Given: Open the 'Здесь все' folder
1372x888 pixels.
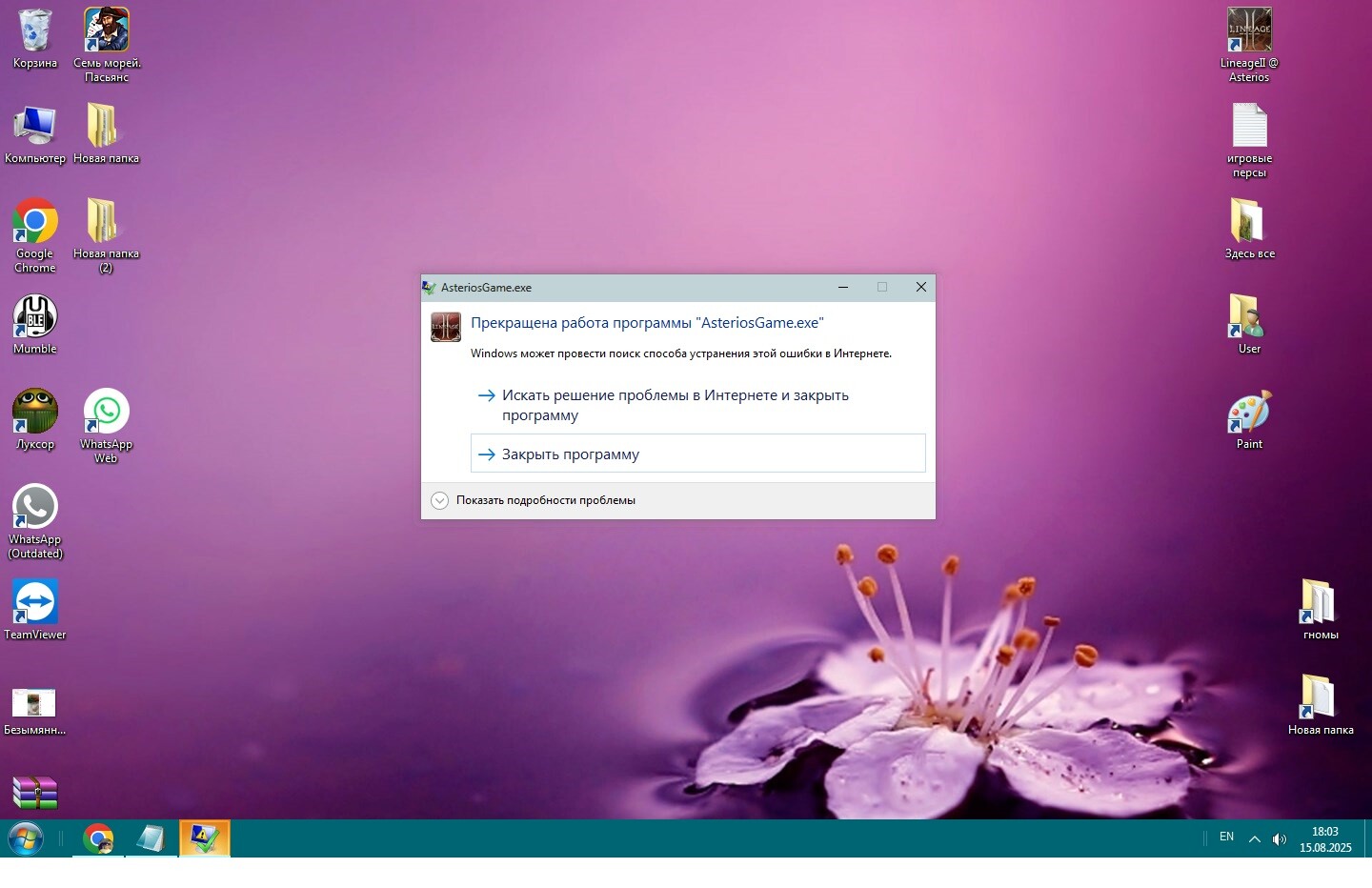Looking at the screenshot, I should 1249,222.
